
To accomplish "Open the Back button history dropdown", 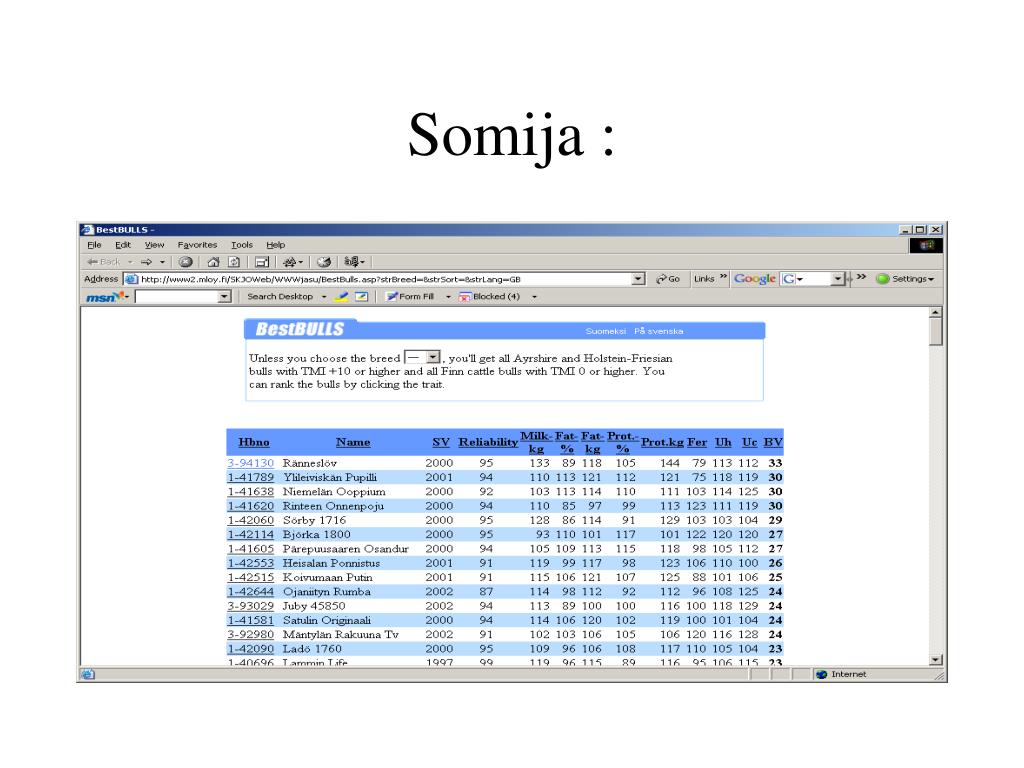I will 130,262.
